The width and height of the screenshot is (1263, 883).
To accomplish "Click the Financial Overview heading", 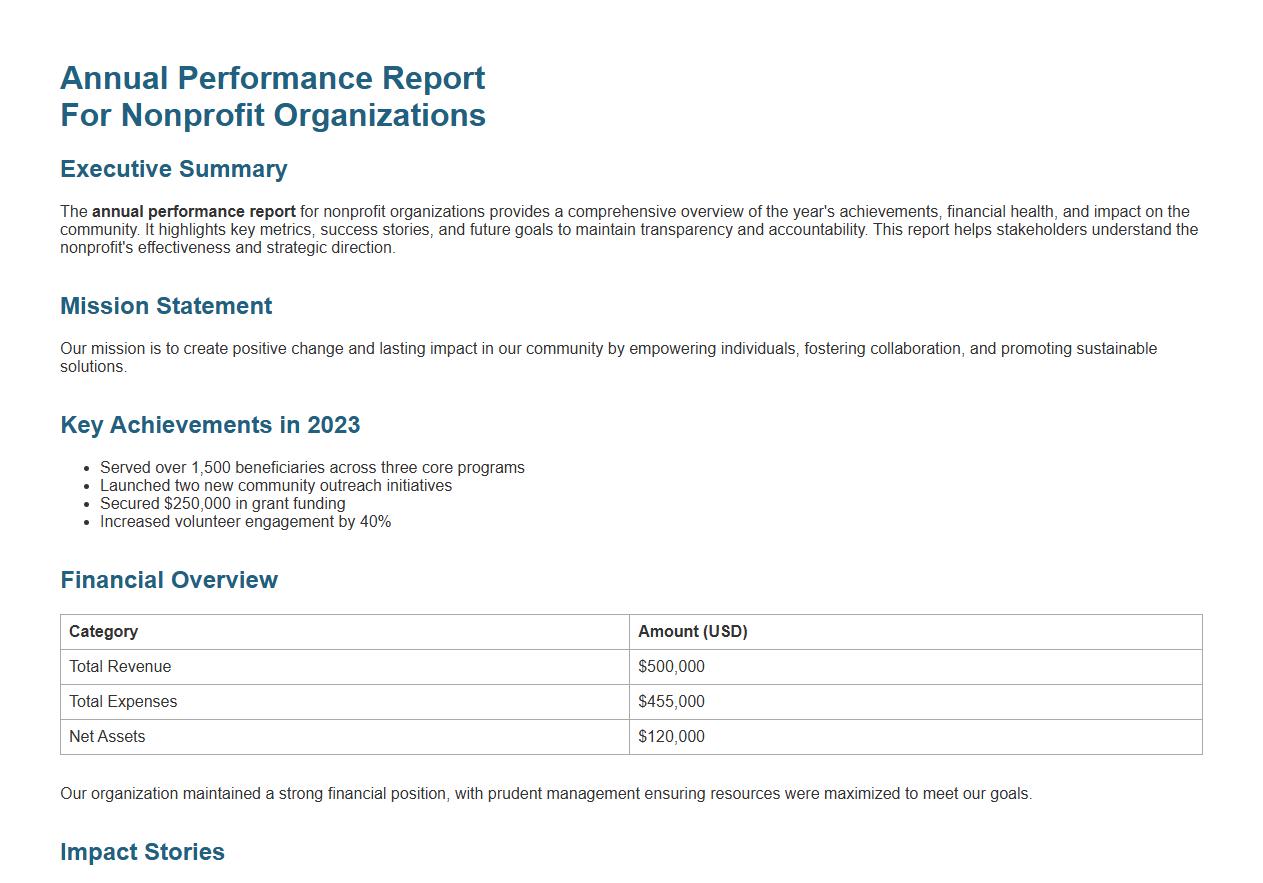I will click(x=168, y=580).
